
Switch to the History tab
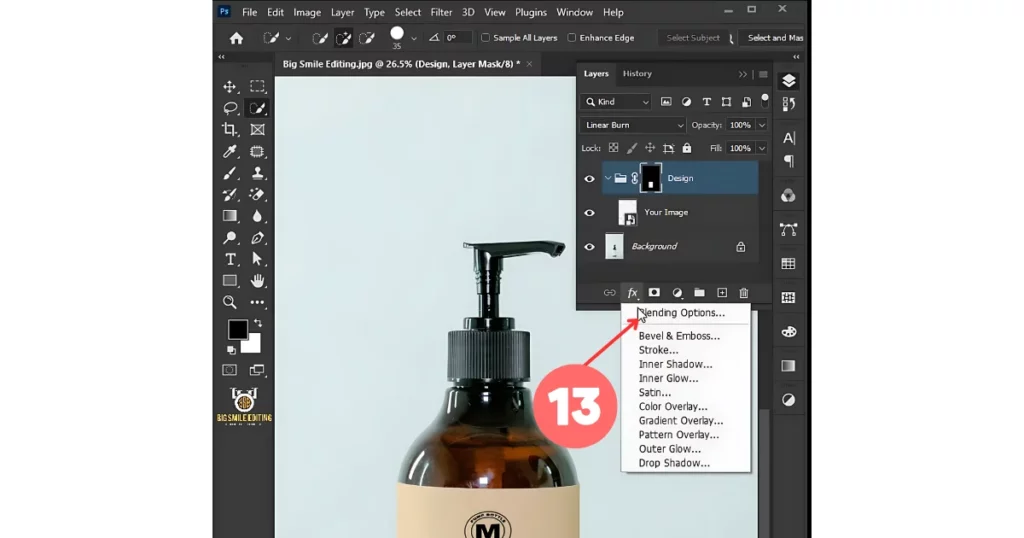pyautogui.click(x=637, y=74)
